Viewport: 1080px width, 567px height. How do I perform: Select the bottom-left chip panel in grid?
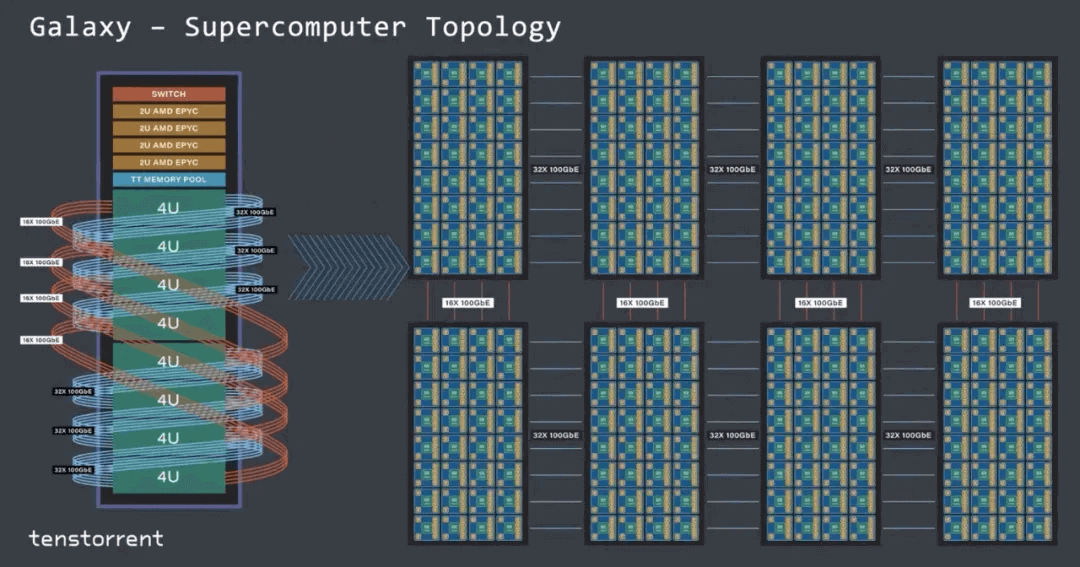(x=467, y=434)
